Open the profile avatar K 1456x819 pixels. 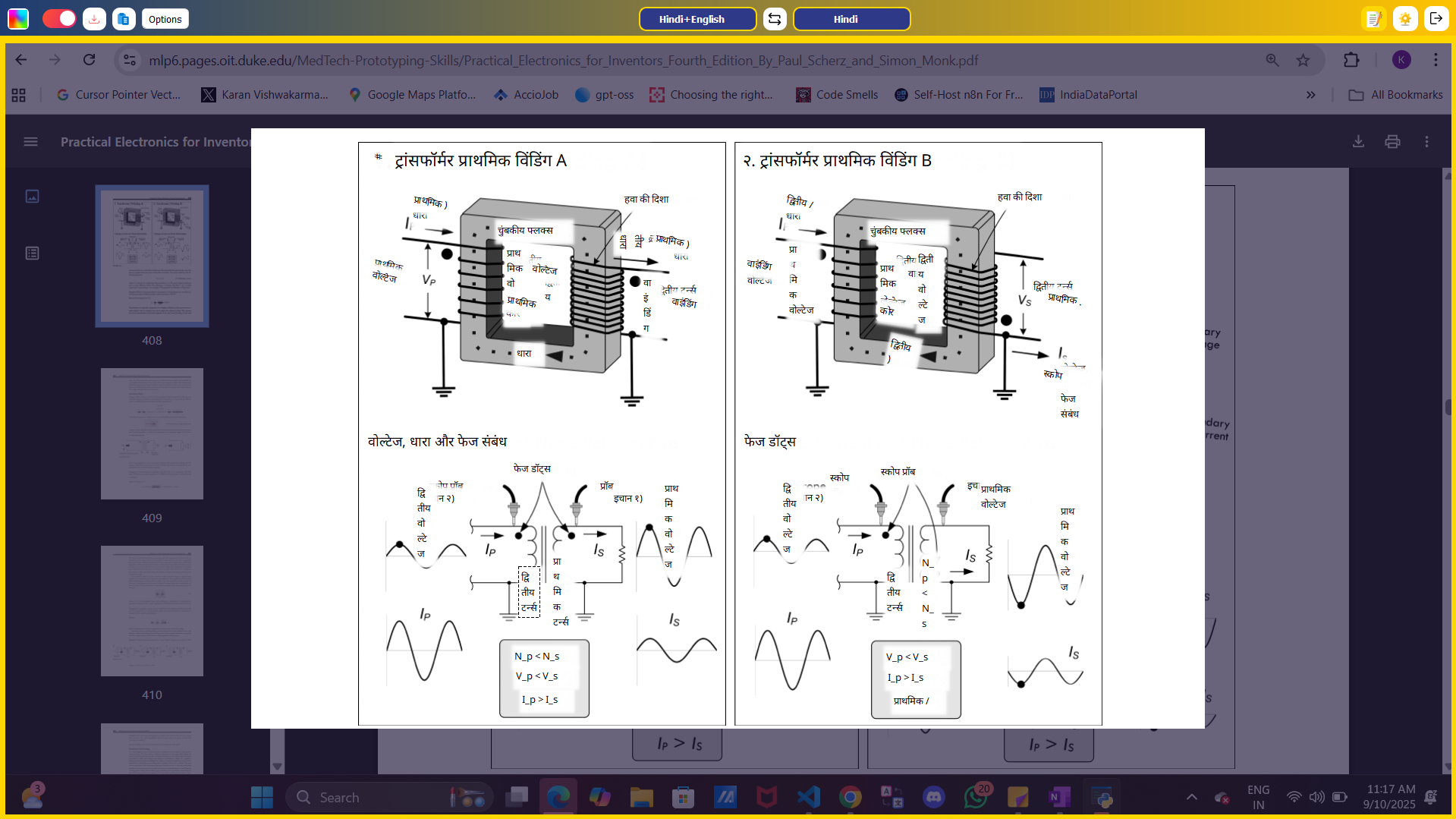coord(1401,60)
